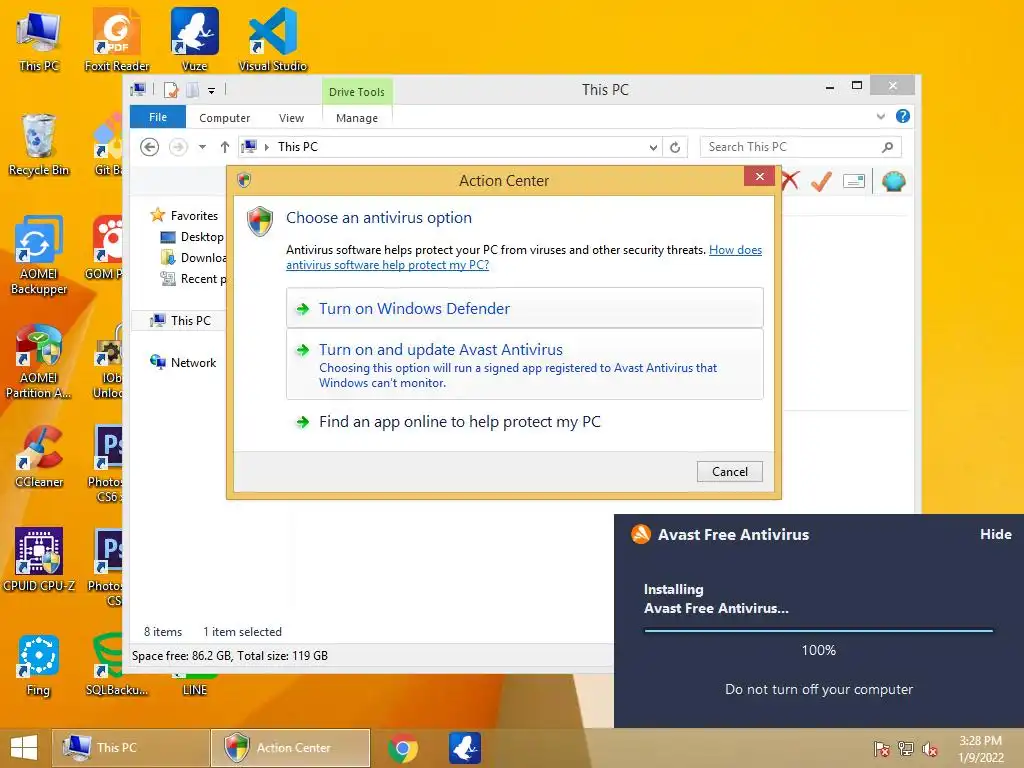Click the This PC address bar

[x=451, y=147]
